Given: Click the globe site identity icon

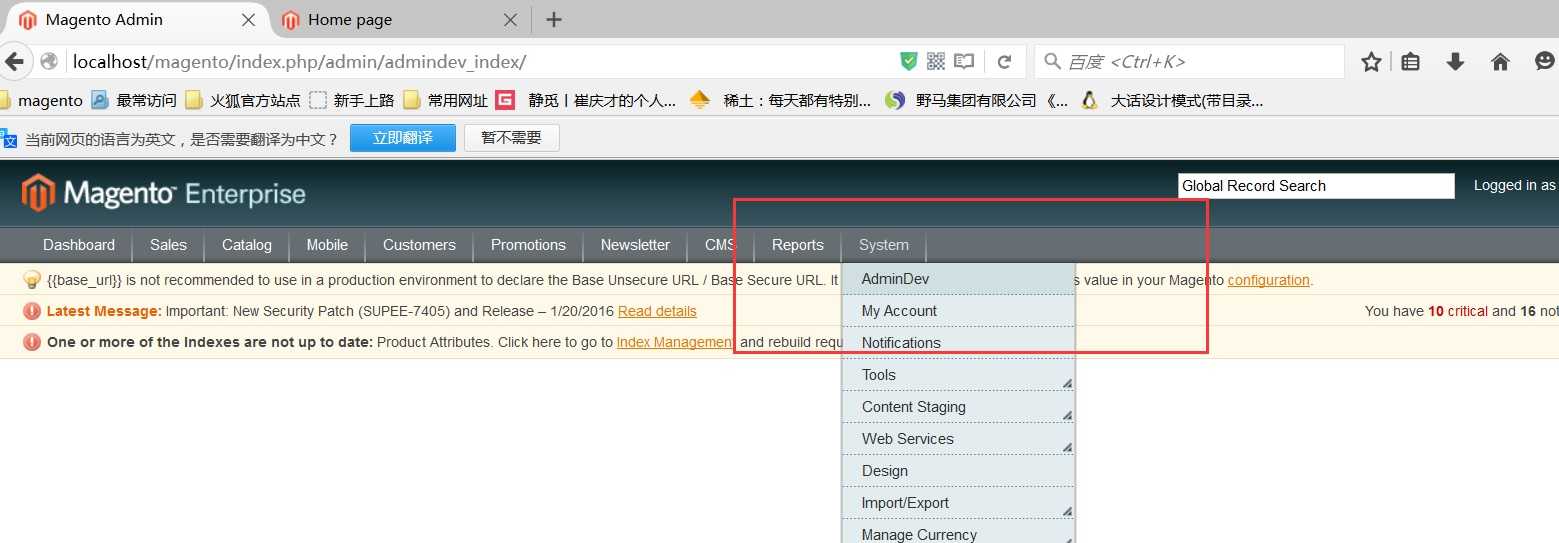Looking at the screenshot, I should pyautogui.click(x=49, y=62).
